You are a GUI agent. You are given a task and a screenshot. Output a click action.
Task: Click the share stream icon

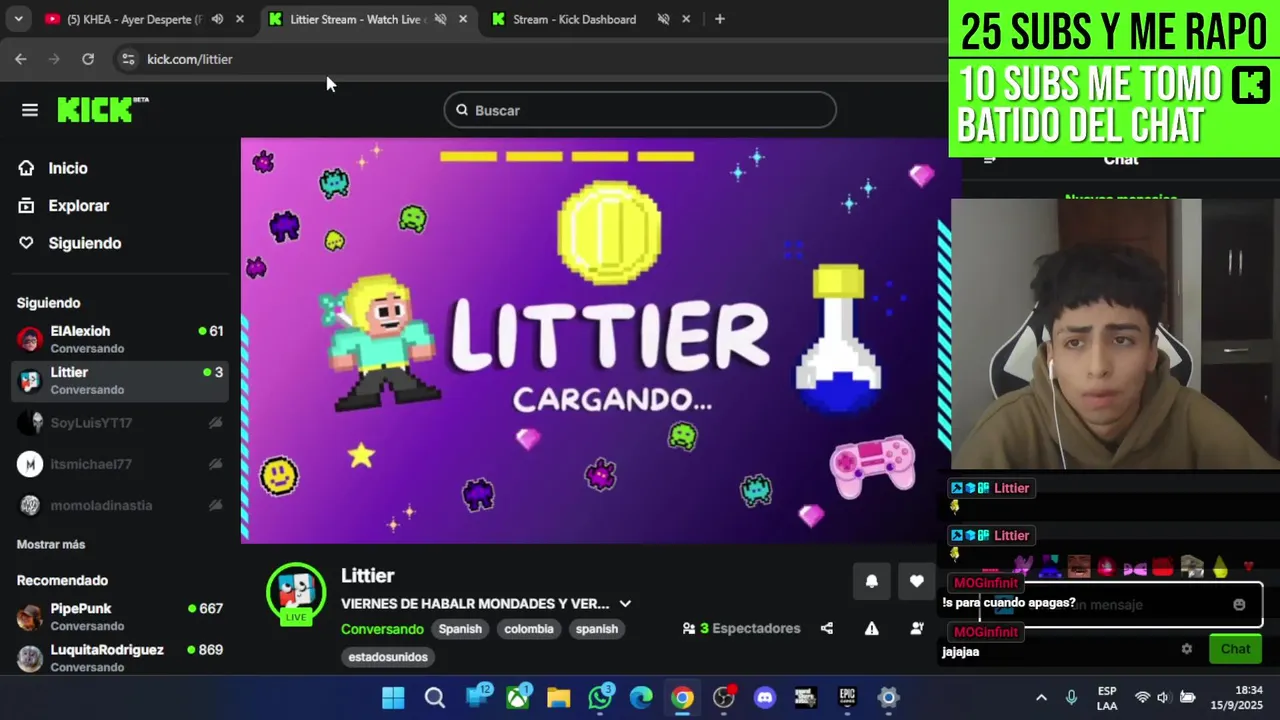827,629
